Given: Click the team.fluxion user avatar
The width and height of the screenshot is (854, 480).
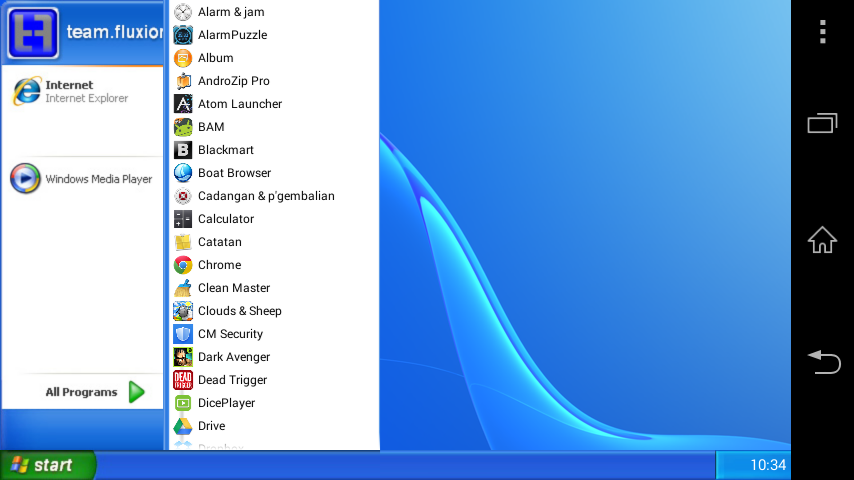Looking at the screenshot, I should point(33,33).
